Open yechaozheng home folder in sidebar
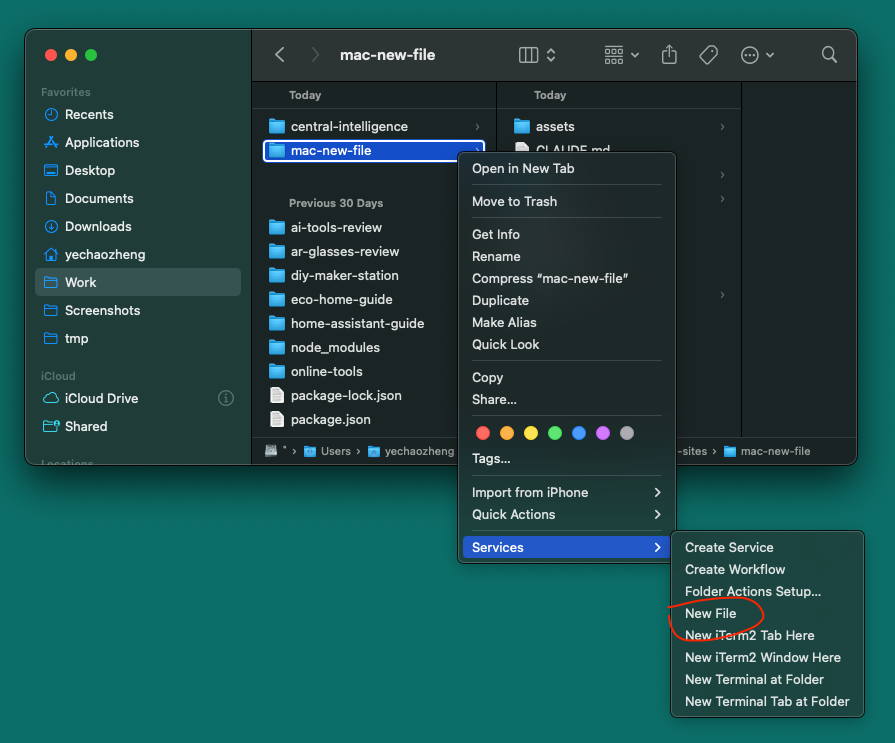Screen dimensions: 895x743 point(138,255)
